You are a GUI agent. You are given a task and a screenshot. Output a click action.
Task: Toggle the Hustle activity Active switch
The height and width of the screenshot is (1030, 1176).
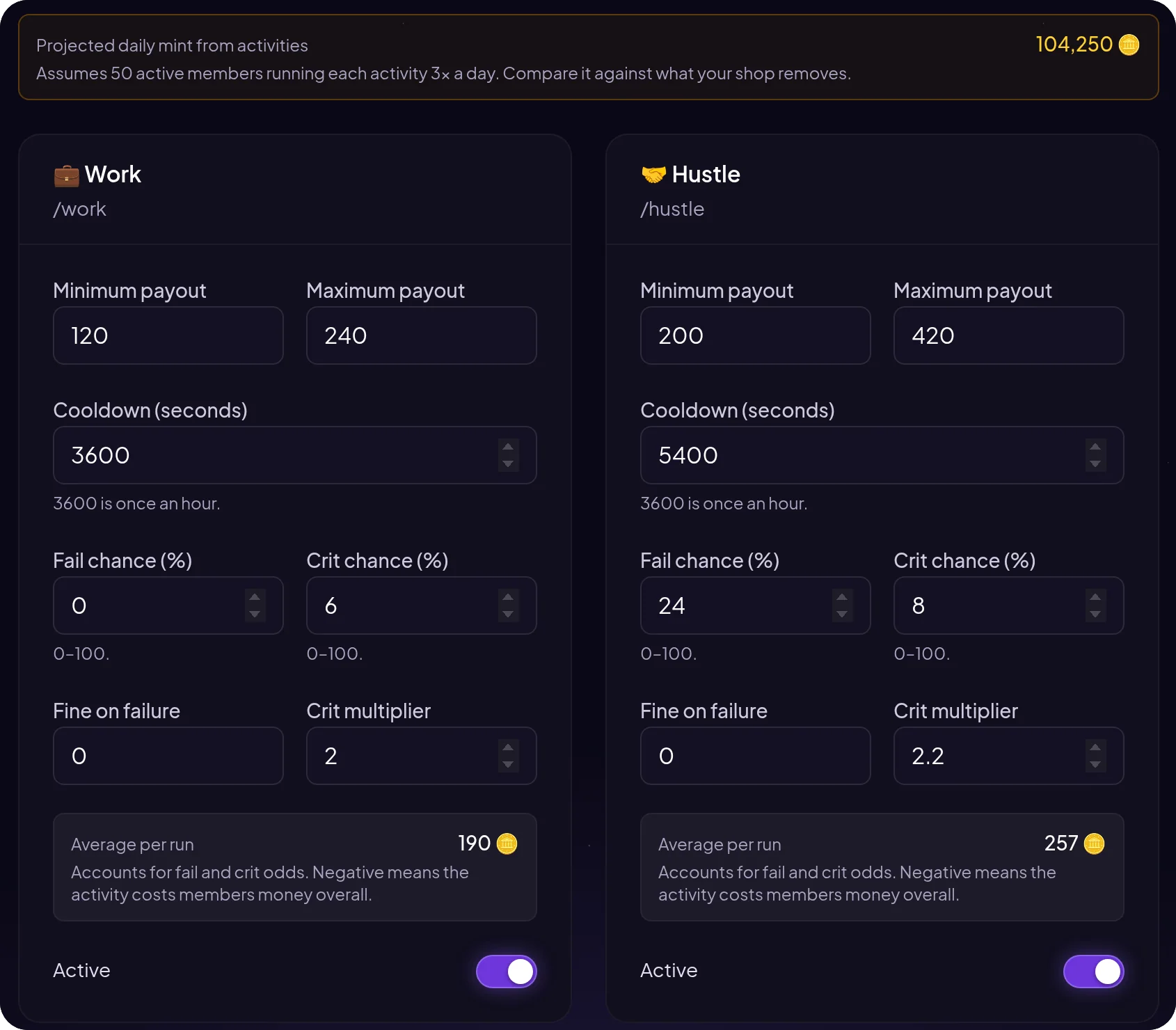(x=1094, y=972)
